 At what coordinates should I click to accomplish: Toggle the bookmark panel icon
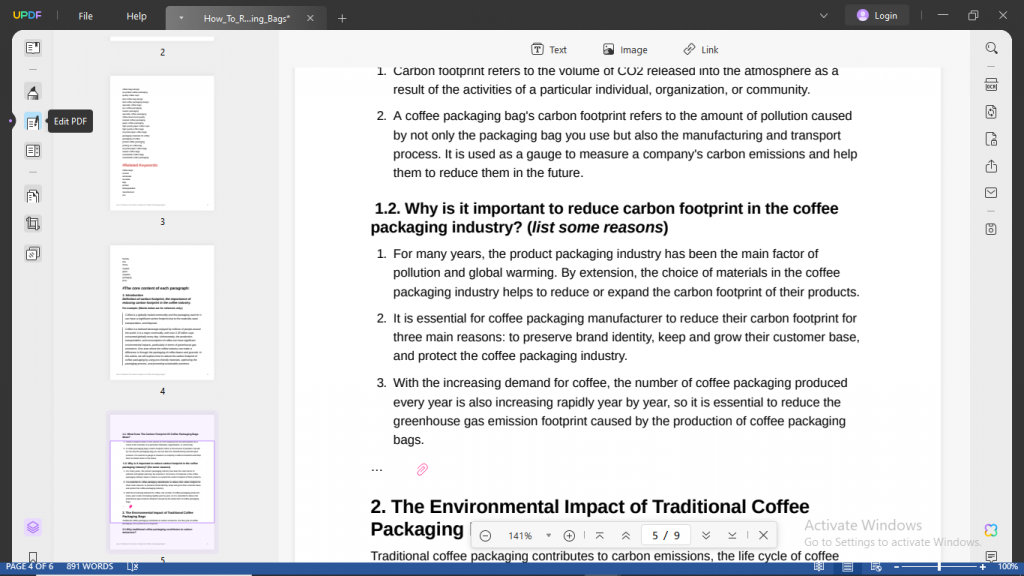(x=33, y=556)
